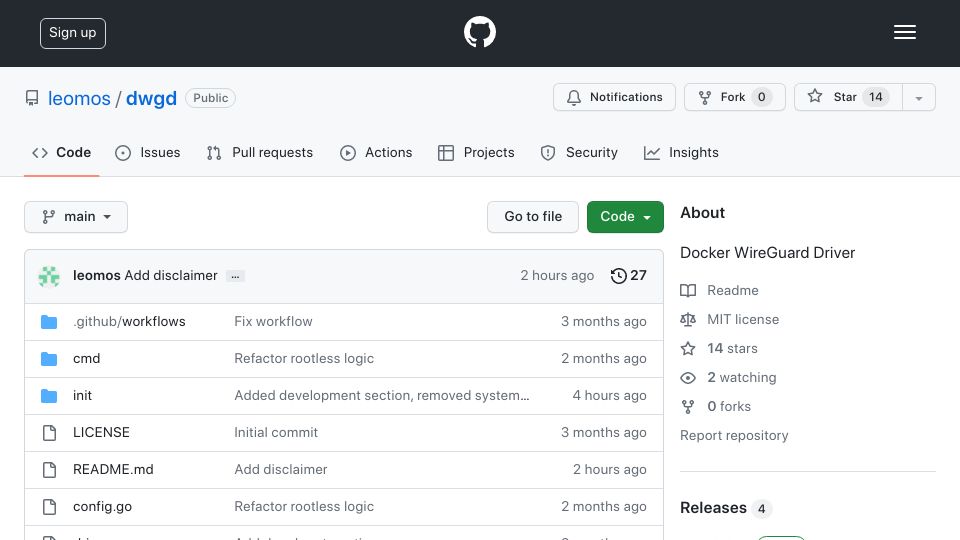Open 'Refactor rootless logic' in cmd row
This screenshot has height=540, width=960.
304,359
